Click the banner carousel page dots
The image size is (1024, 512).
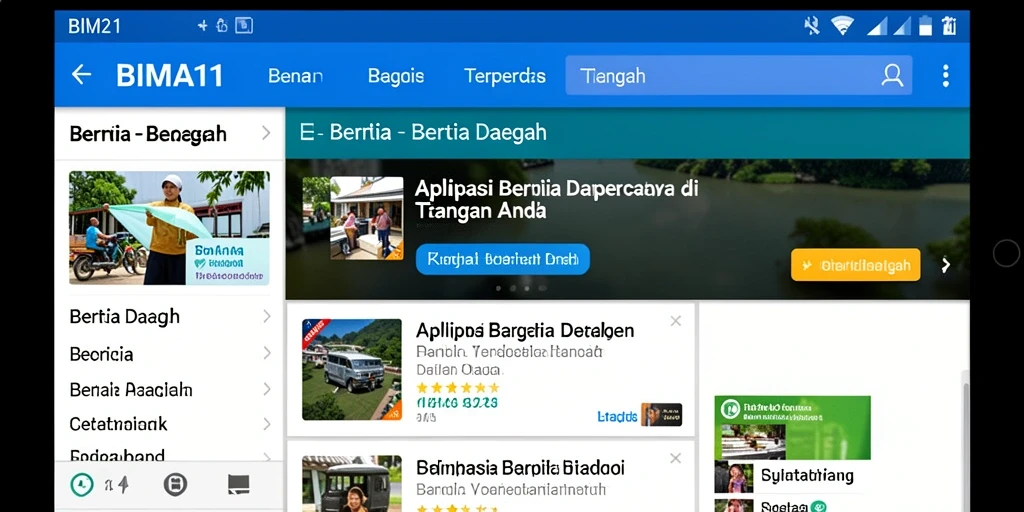520,288
